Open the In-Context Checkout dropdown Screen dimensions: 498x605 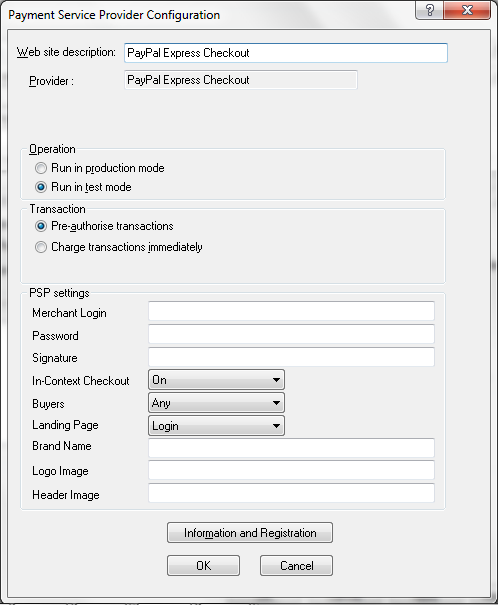(216, 380)
